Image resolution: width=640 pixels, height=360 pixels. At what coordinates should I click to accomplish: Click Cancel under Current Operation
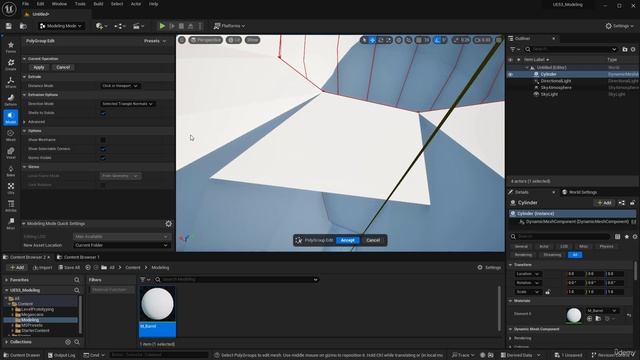[63, 67]
